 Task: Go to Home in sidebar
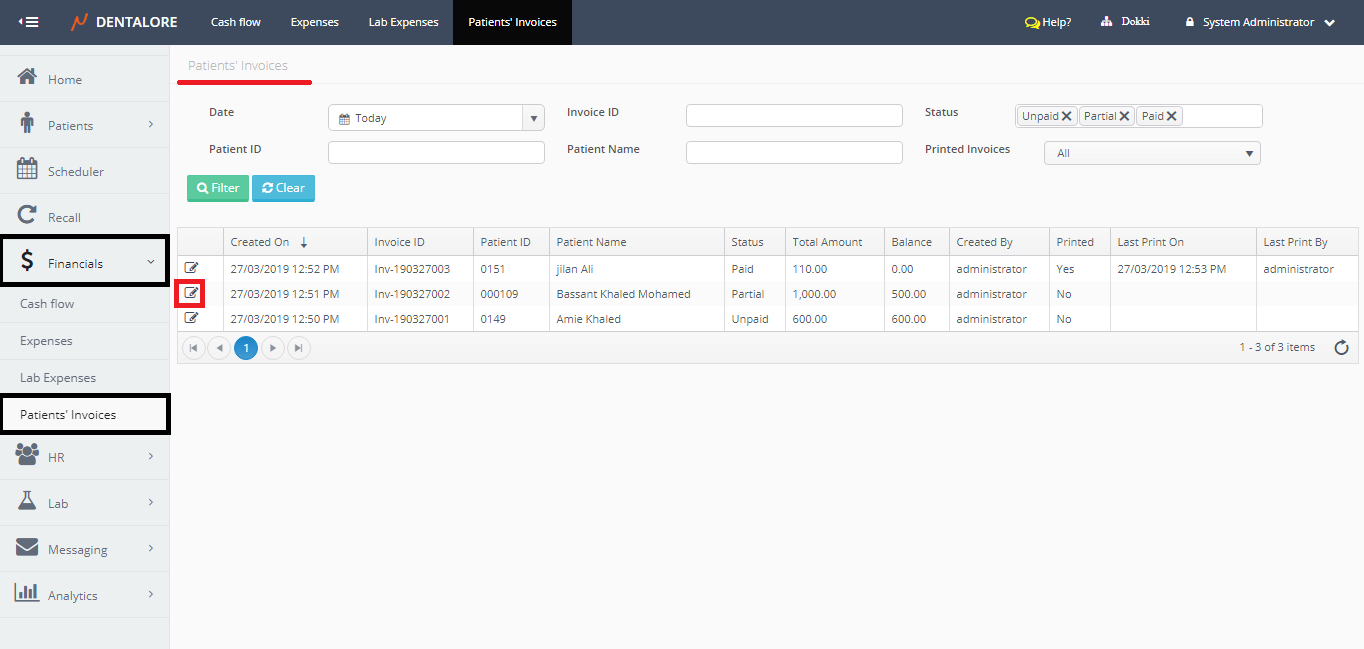65,79
